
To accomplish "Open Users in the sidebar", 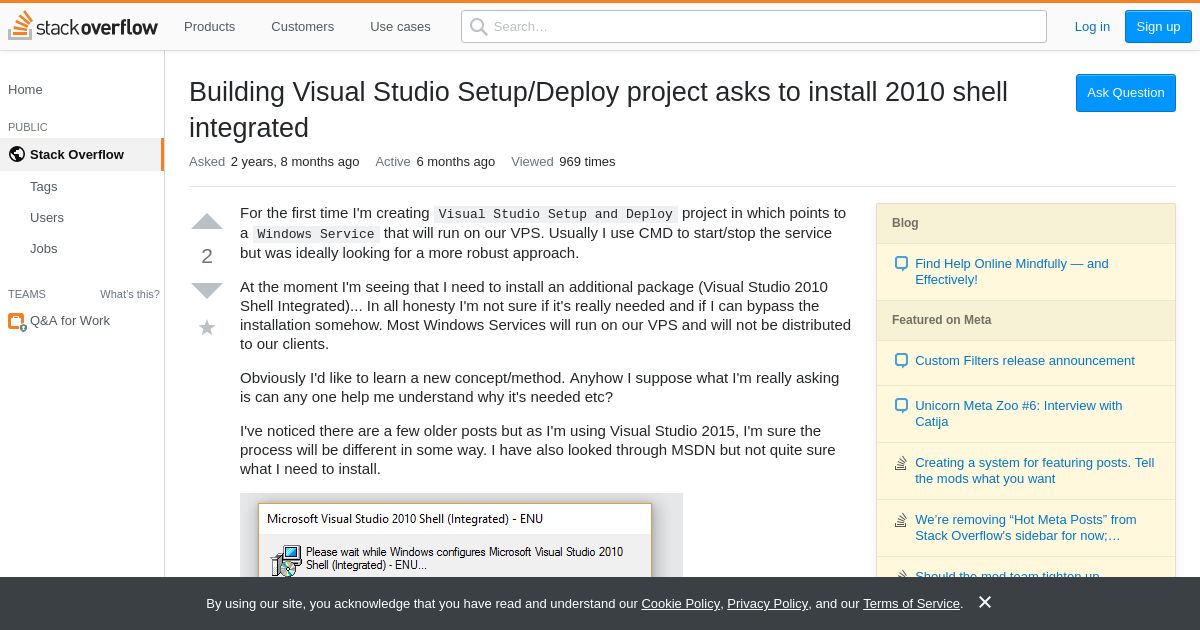I will click(47, 218).
